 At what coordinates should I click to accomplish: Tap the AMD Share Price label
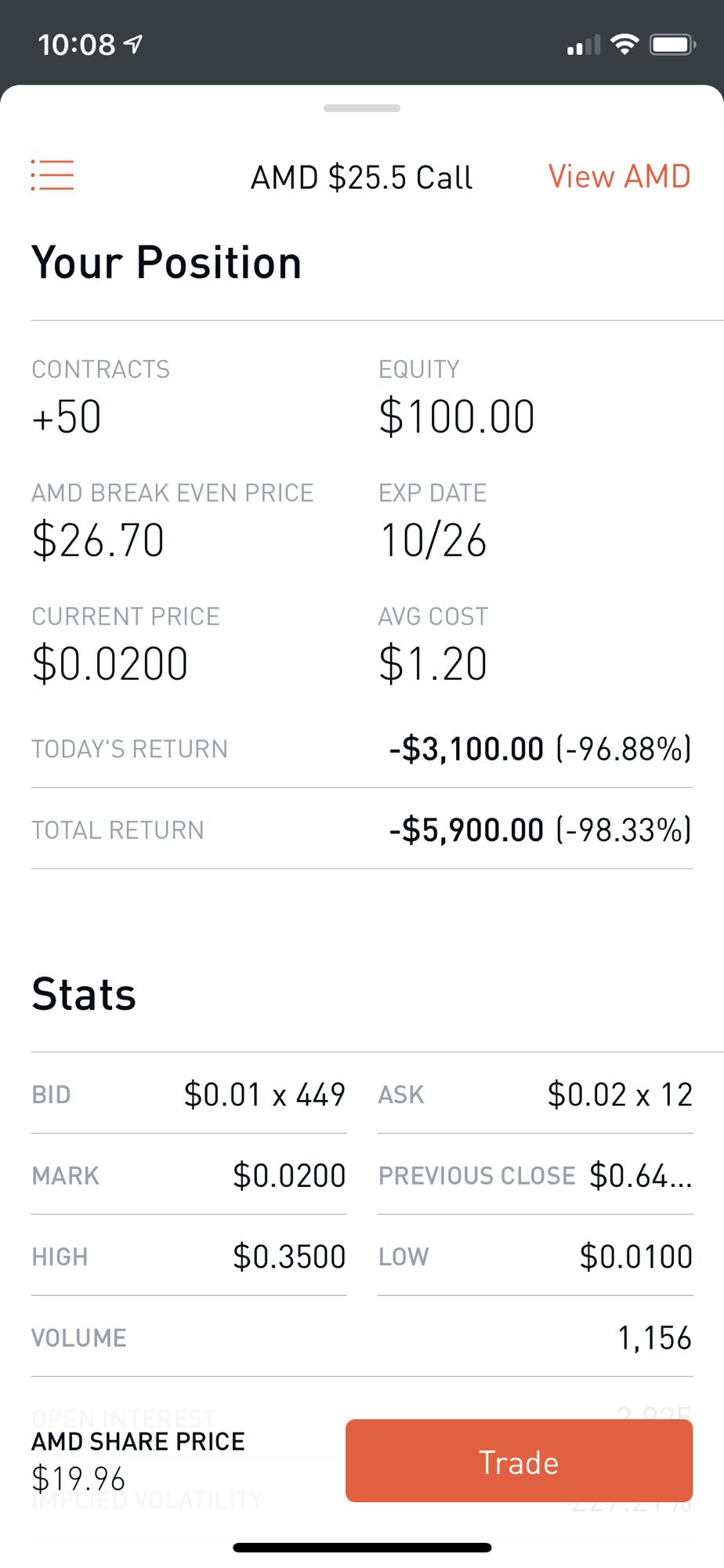pos(138,1442)
